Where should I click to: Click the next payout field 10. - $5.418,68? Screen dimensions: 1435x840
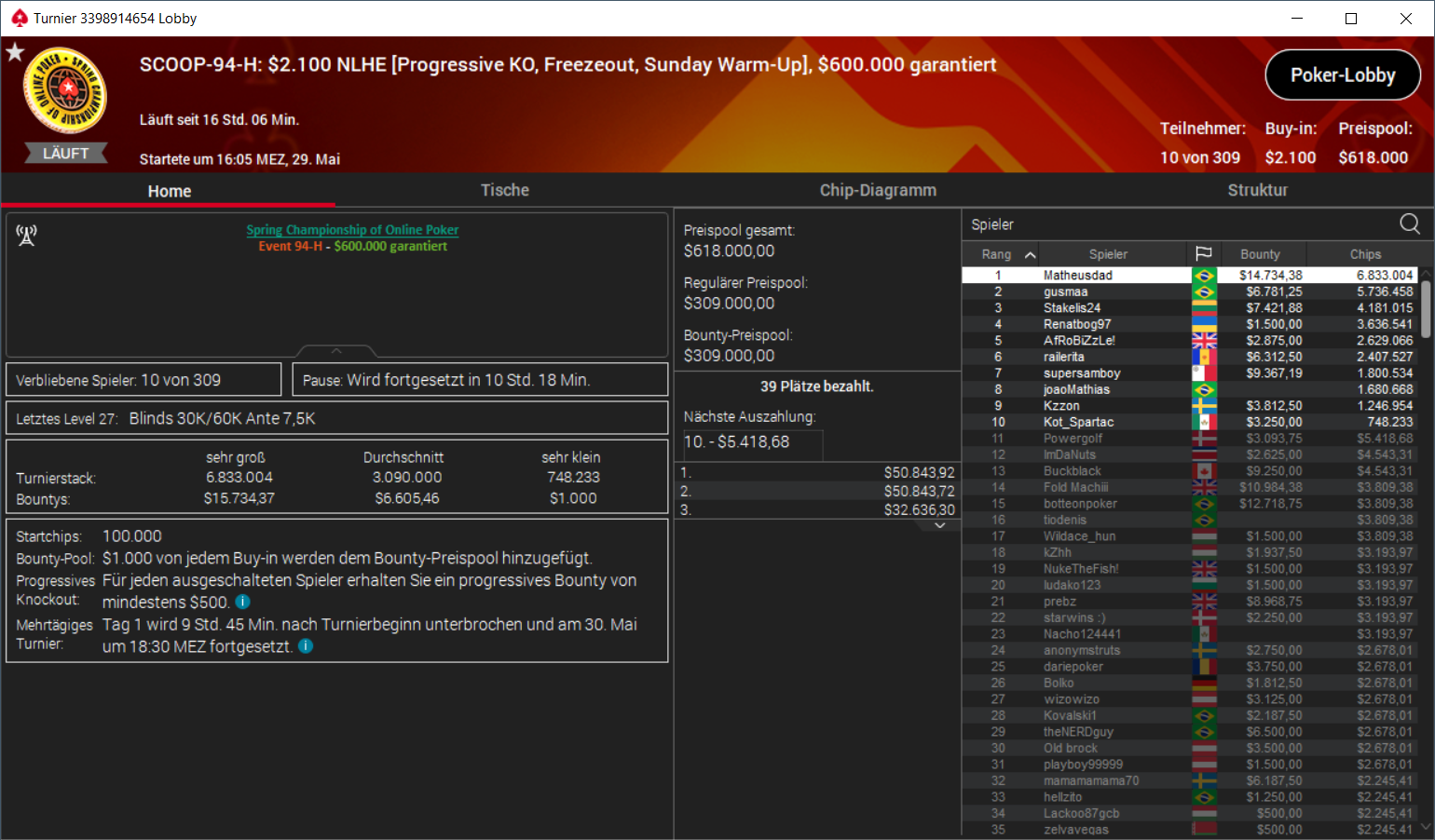[753, 442]
